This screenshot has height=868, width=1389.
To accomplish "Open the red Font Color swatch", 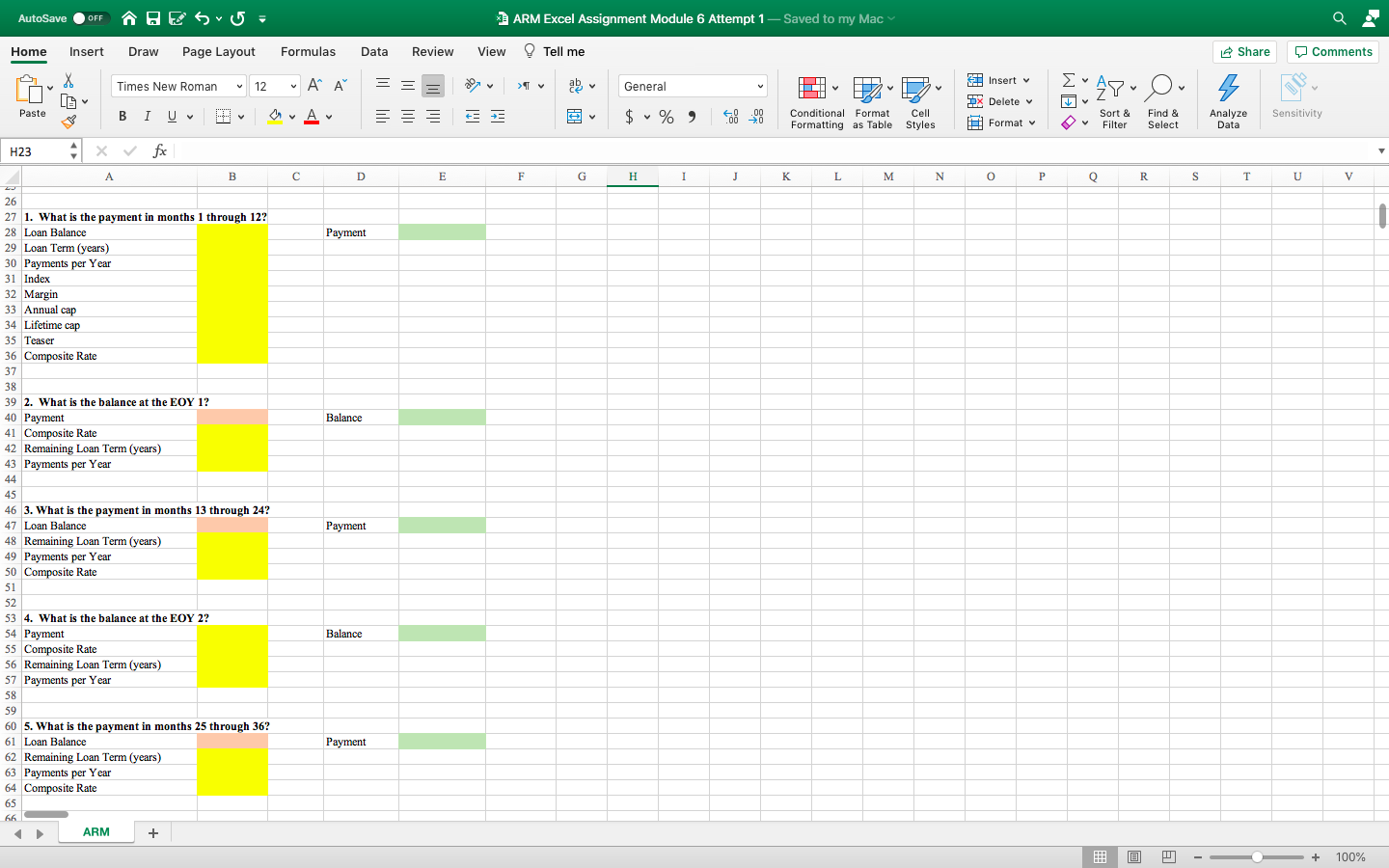I will 310,116.
